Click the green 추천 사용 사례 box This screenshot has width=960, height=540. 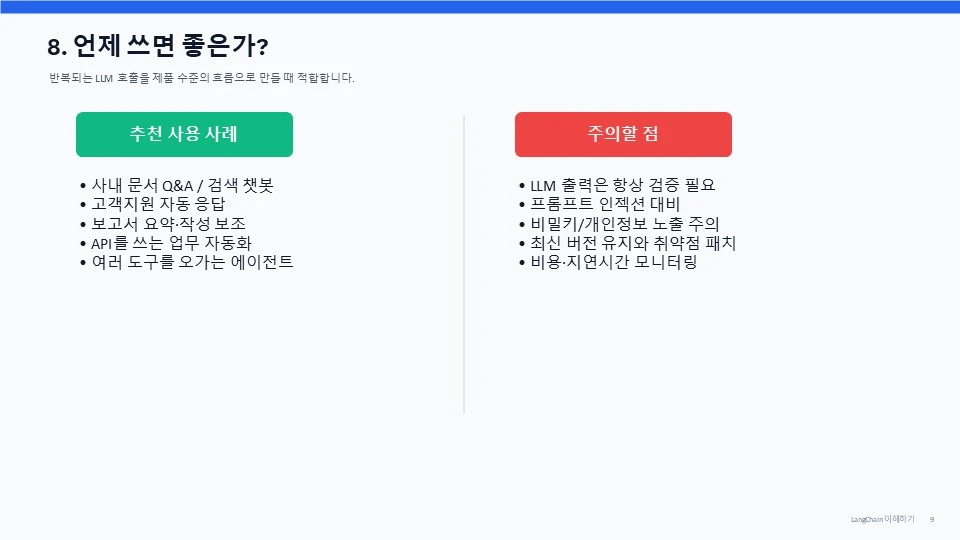coord(184,134)
